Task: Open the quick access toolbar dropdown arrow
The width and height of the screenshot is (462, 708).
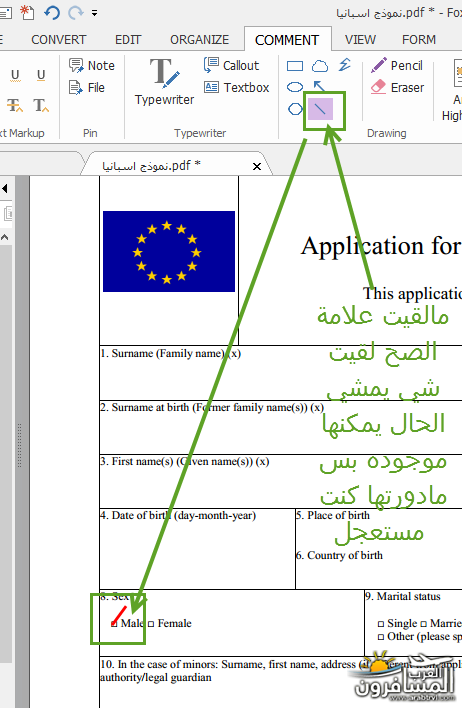Action: pos(94,13)
